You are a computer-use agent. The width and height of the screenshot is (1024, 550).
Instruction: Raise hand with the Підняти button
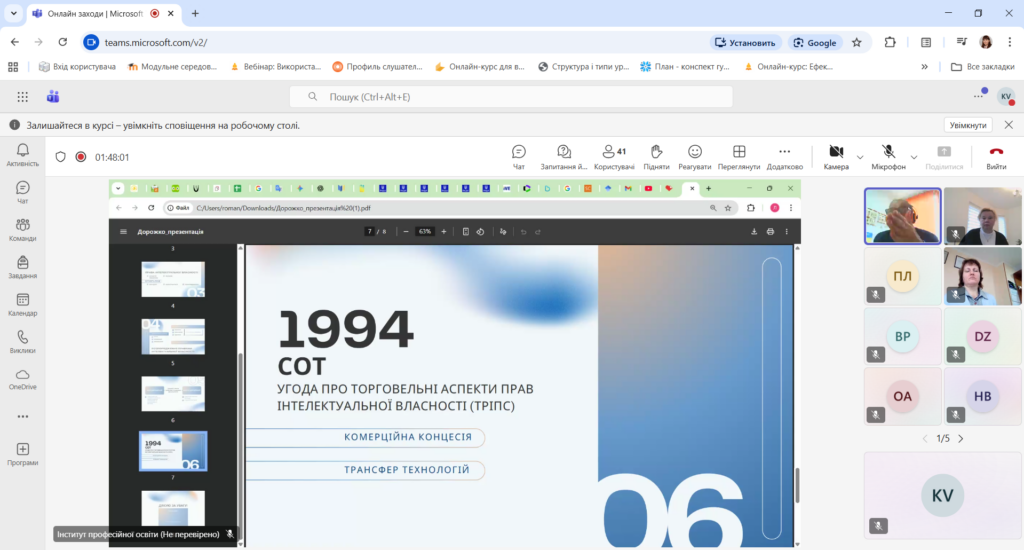click(x=656, y=156)
